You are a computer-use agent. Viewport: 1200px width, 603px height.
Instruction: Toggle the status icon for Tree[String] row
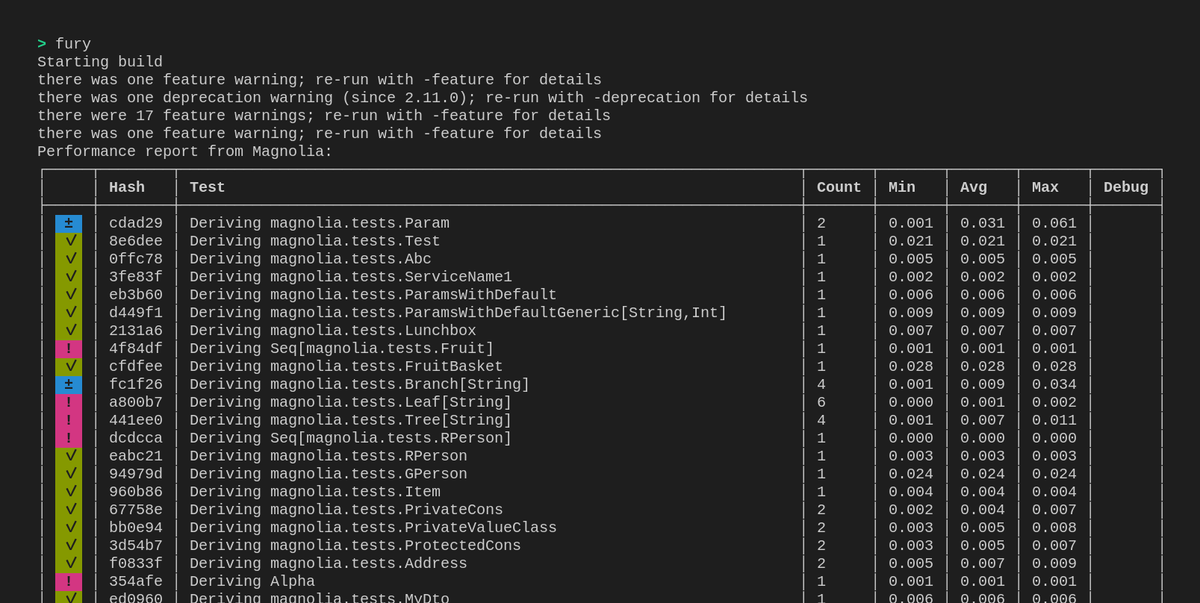point(68,420)
